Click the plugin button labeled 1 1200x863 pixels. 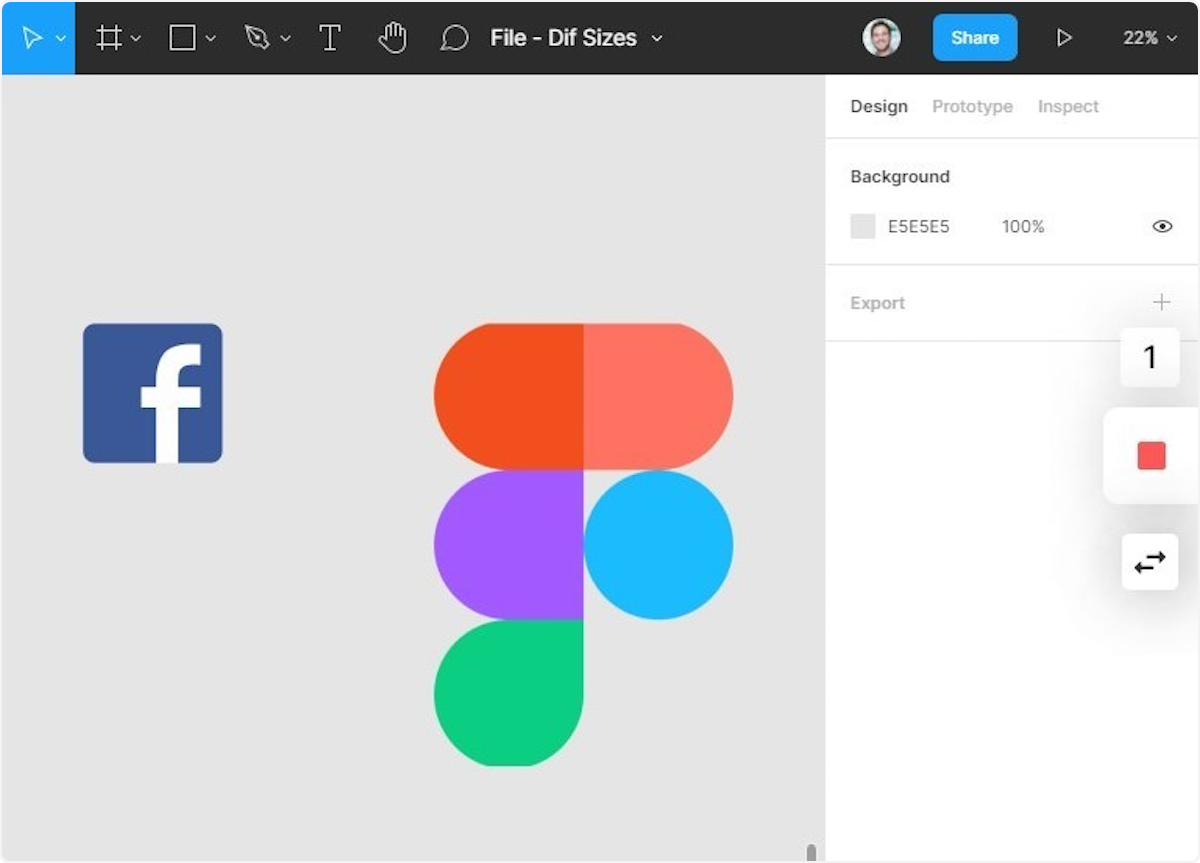point(1150,357)
